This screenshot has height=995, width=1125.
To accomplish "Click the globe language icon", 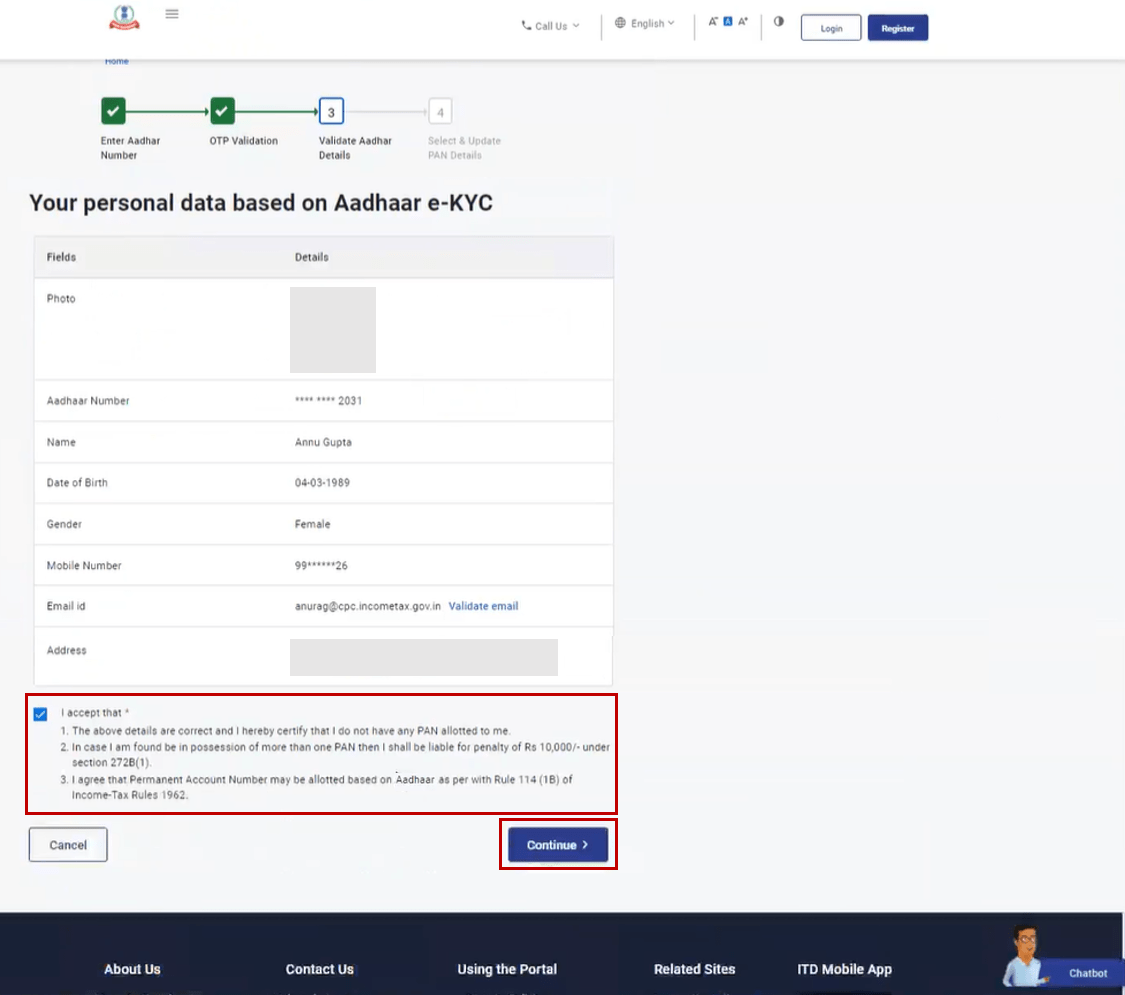I will pos(619,22).
